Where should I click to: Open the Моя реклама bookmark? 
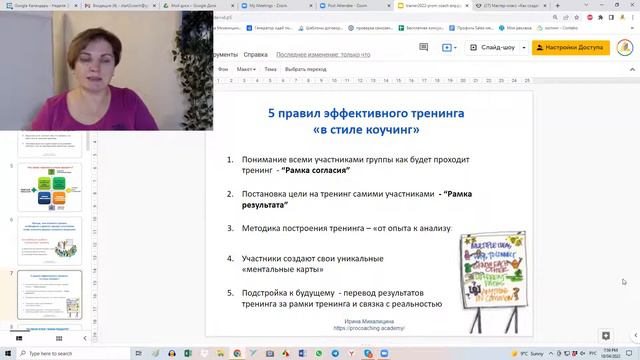click(515, 28)
